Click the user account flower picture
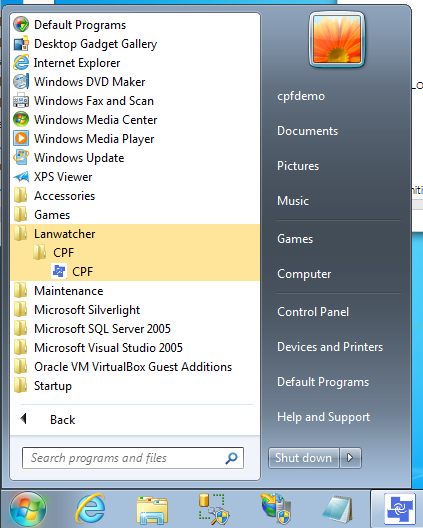This screenshot has width=423, height=528. point(337,39)
